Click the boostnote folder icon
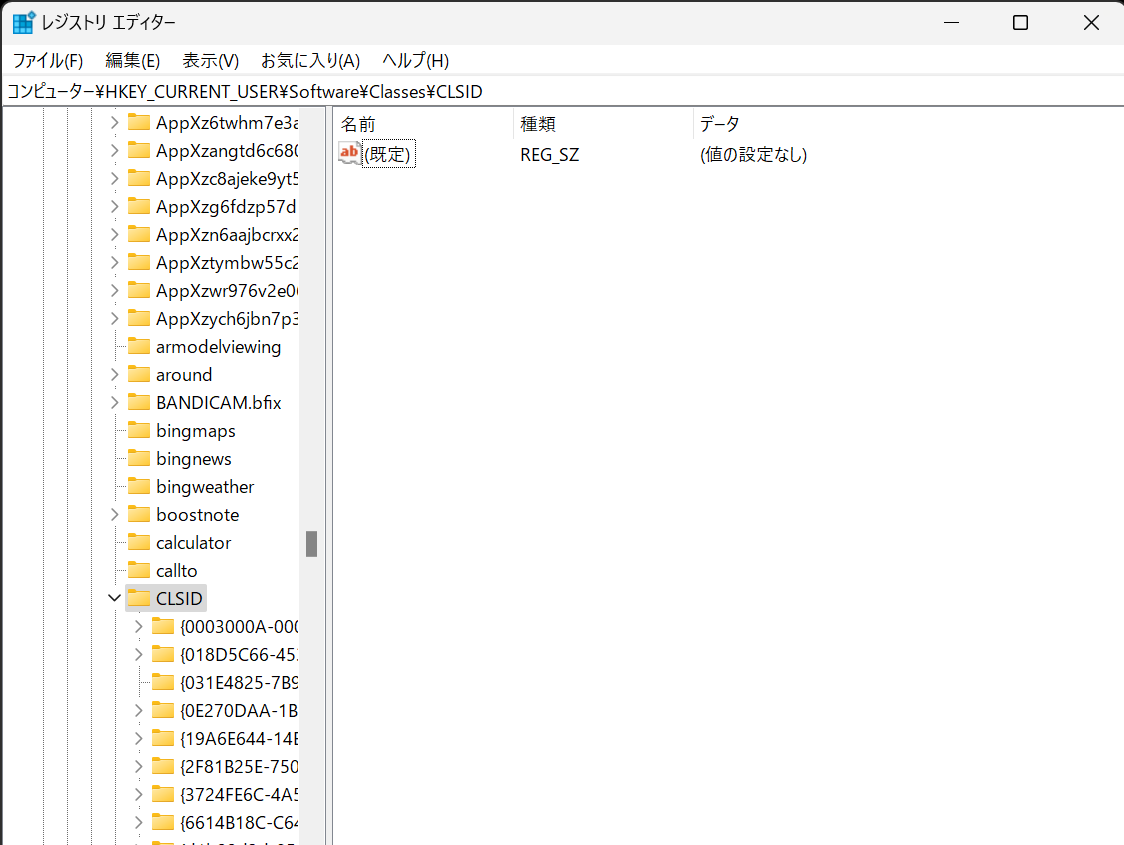1124x845 pixels. [138, 514]
